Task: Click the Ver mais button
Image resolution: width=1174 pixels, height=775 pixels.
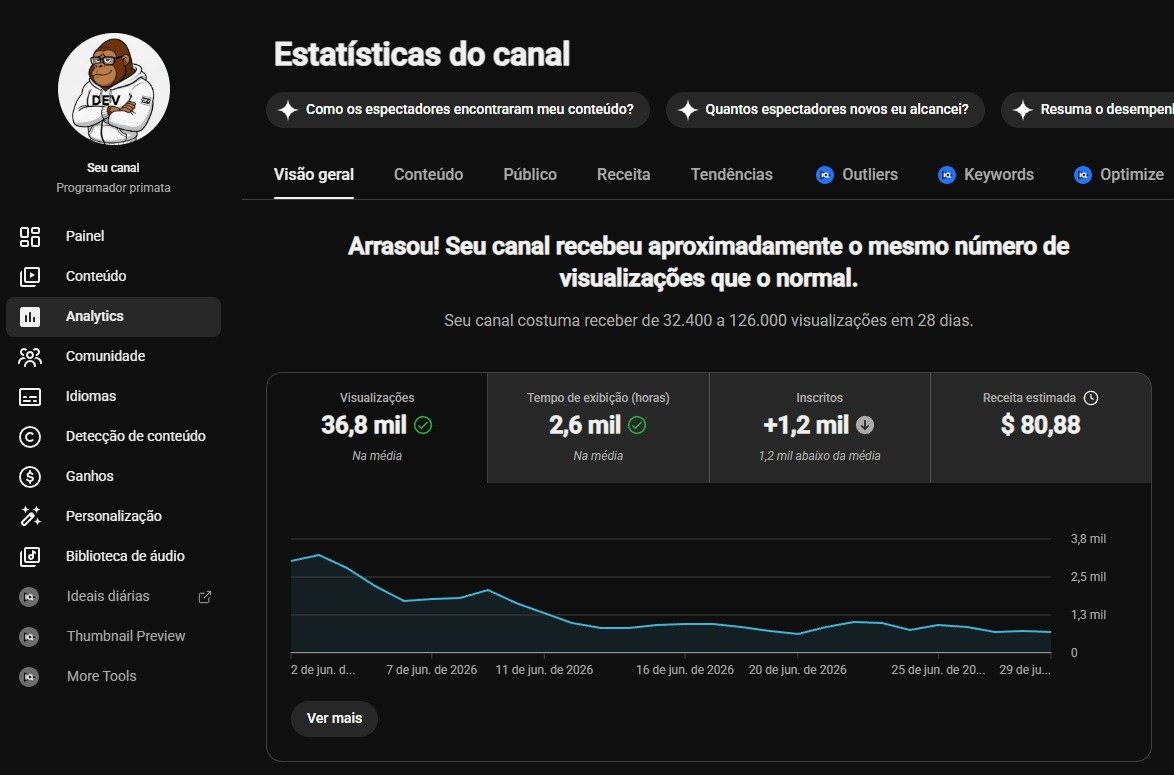Action: tap(334, 718)
